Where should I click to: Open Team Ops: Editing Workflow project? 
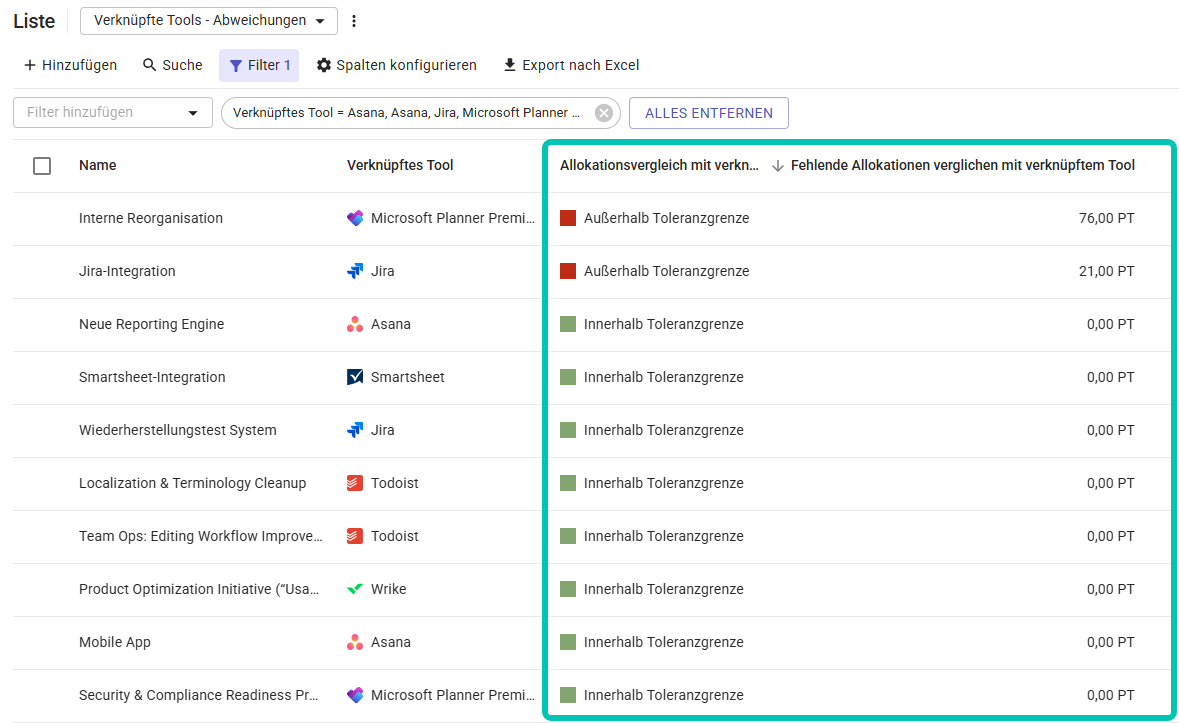(201, 536)
